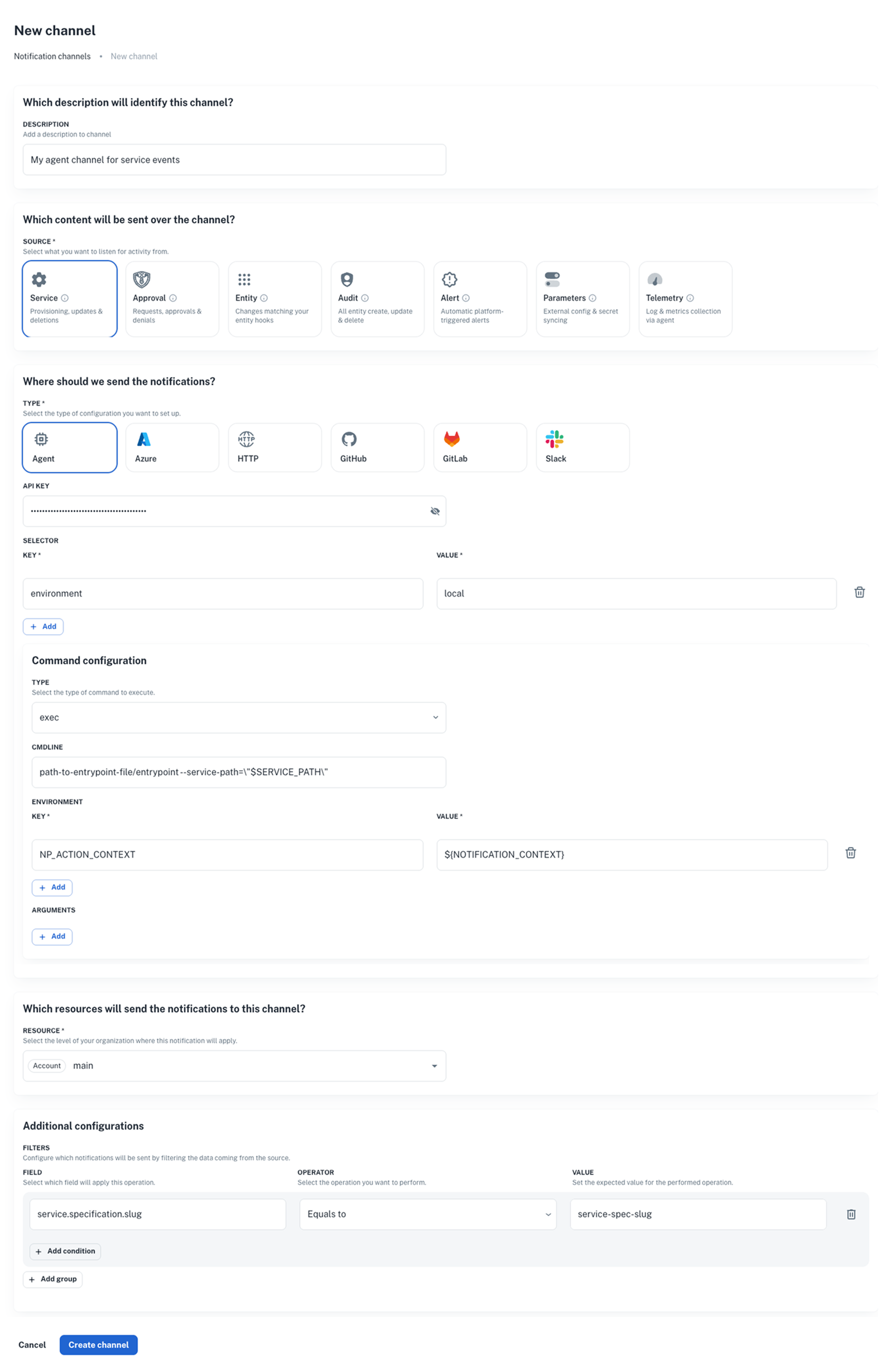The image size is (896, 1369).
Task: Click the Account tag in resource field
Action: point(46,1066)
